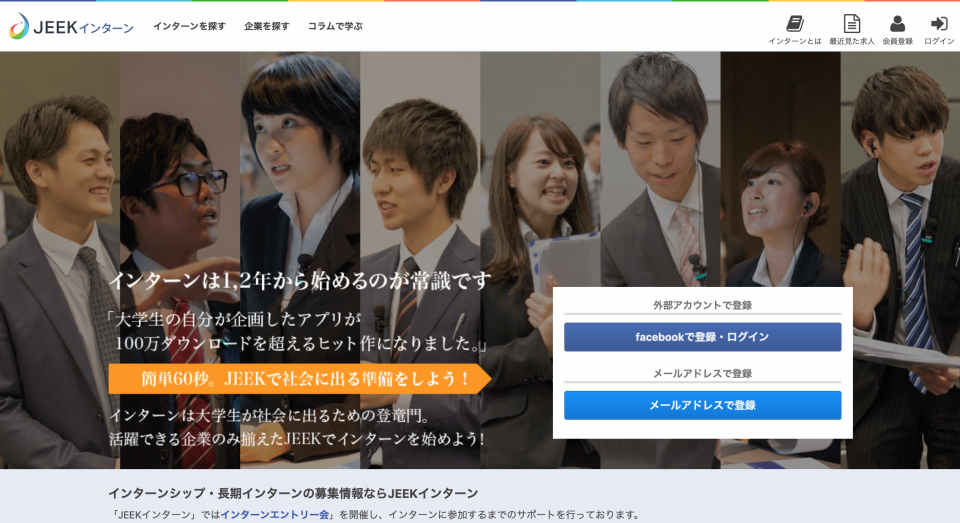Click the orange 簡単60秒 banner
960x523 pixels.
300,379
